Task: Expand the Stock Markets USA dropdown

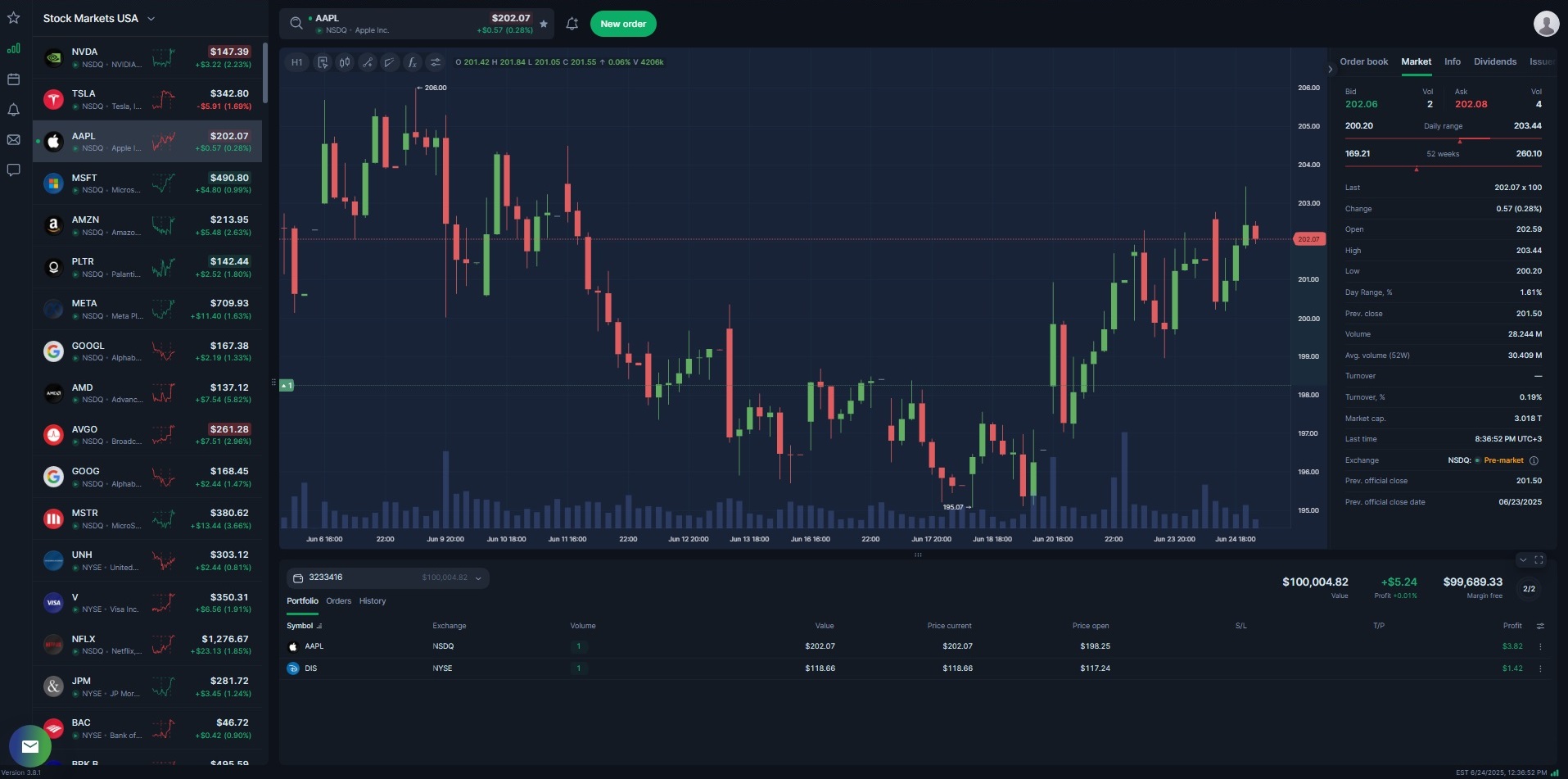Action: pos(151,18)
